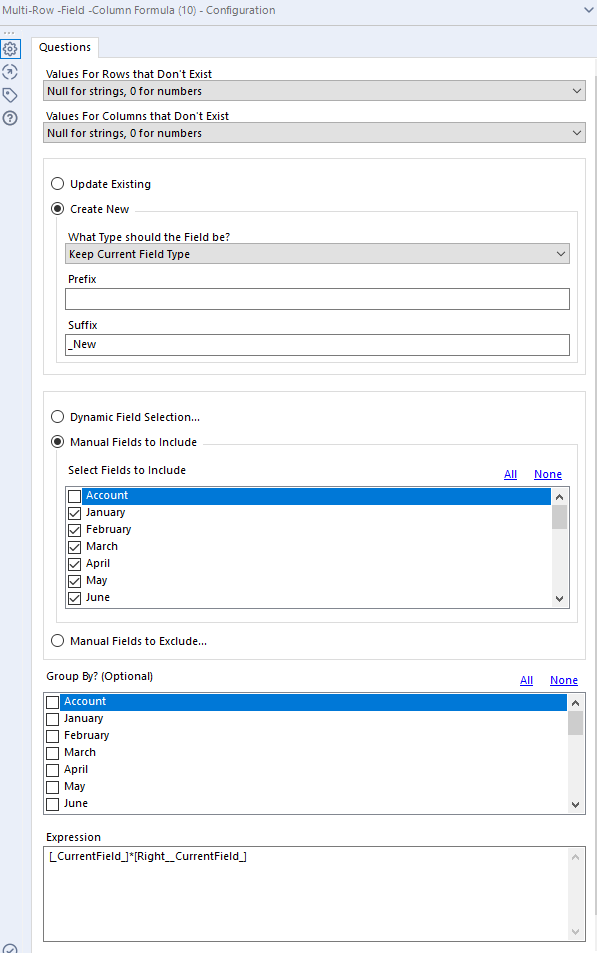Click the checkmark status icon at bottom left

[x=10, y=949]
